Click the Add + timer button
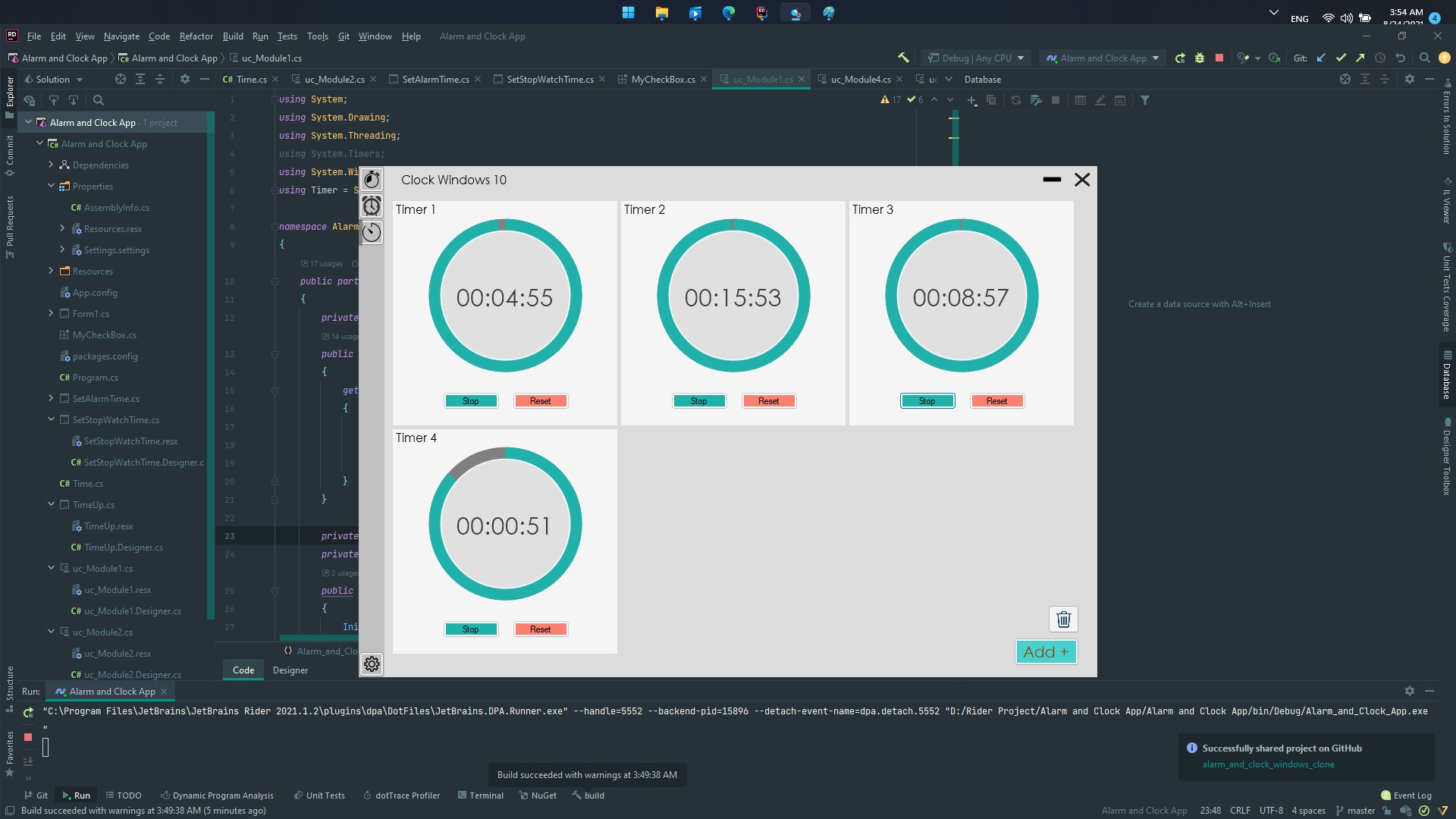The width and height of the screenshot is (1456, 819). point(1046,652)
